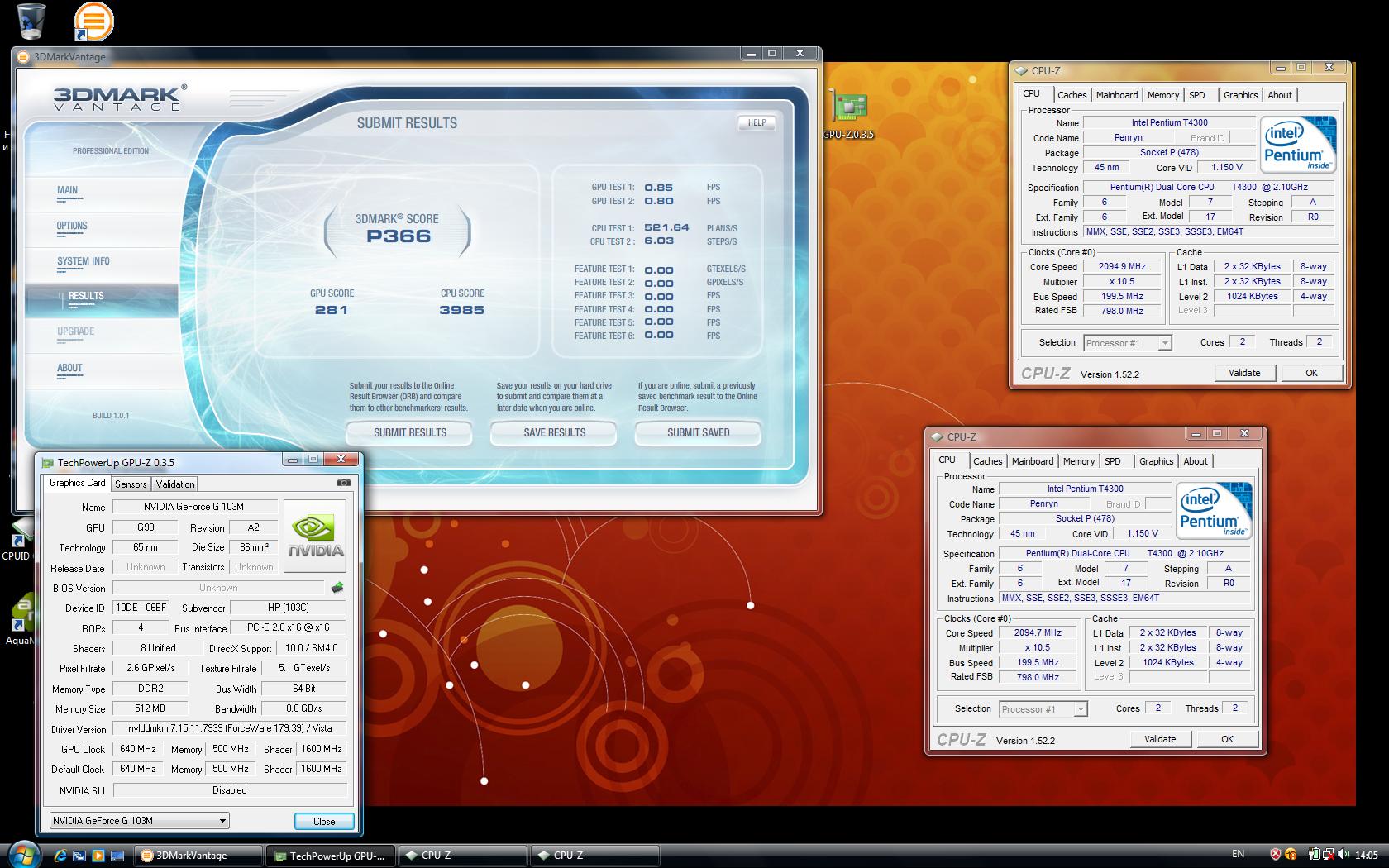Image resolution: width=1389 pixels, height=868 pixels.
Task: Click Validate in the lower CPU-Z window
Action: (1160, 739)
